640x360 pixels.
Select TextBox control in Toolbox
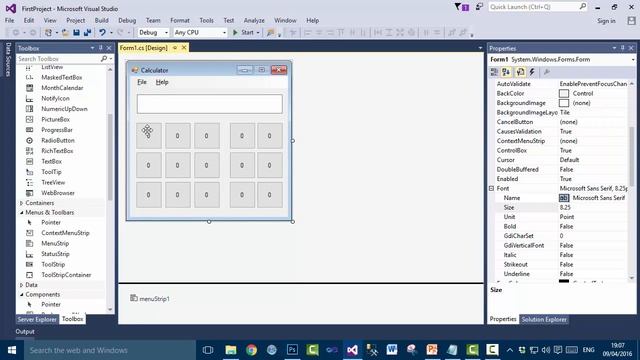[51, 162]
